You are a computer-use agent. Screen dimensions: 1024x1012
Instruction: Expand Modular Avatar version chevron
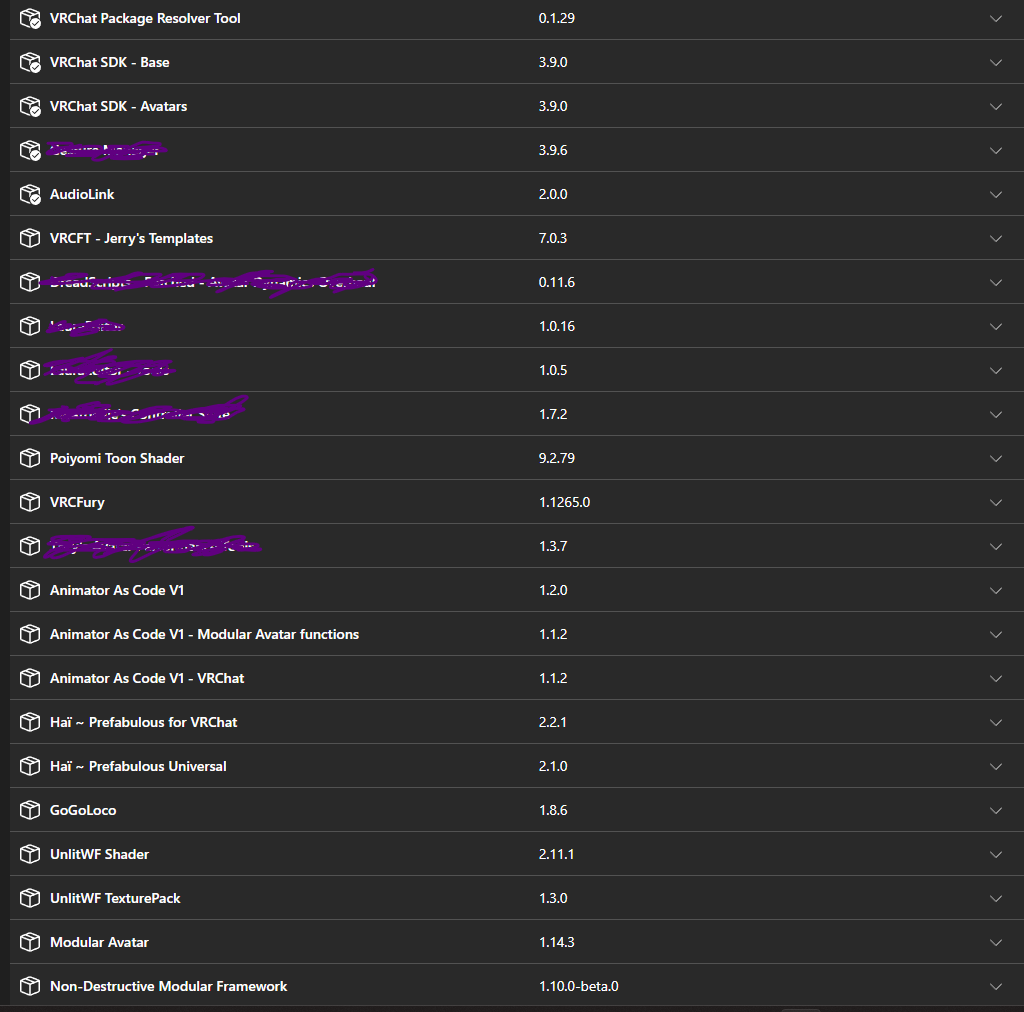[x=996, y=942]
